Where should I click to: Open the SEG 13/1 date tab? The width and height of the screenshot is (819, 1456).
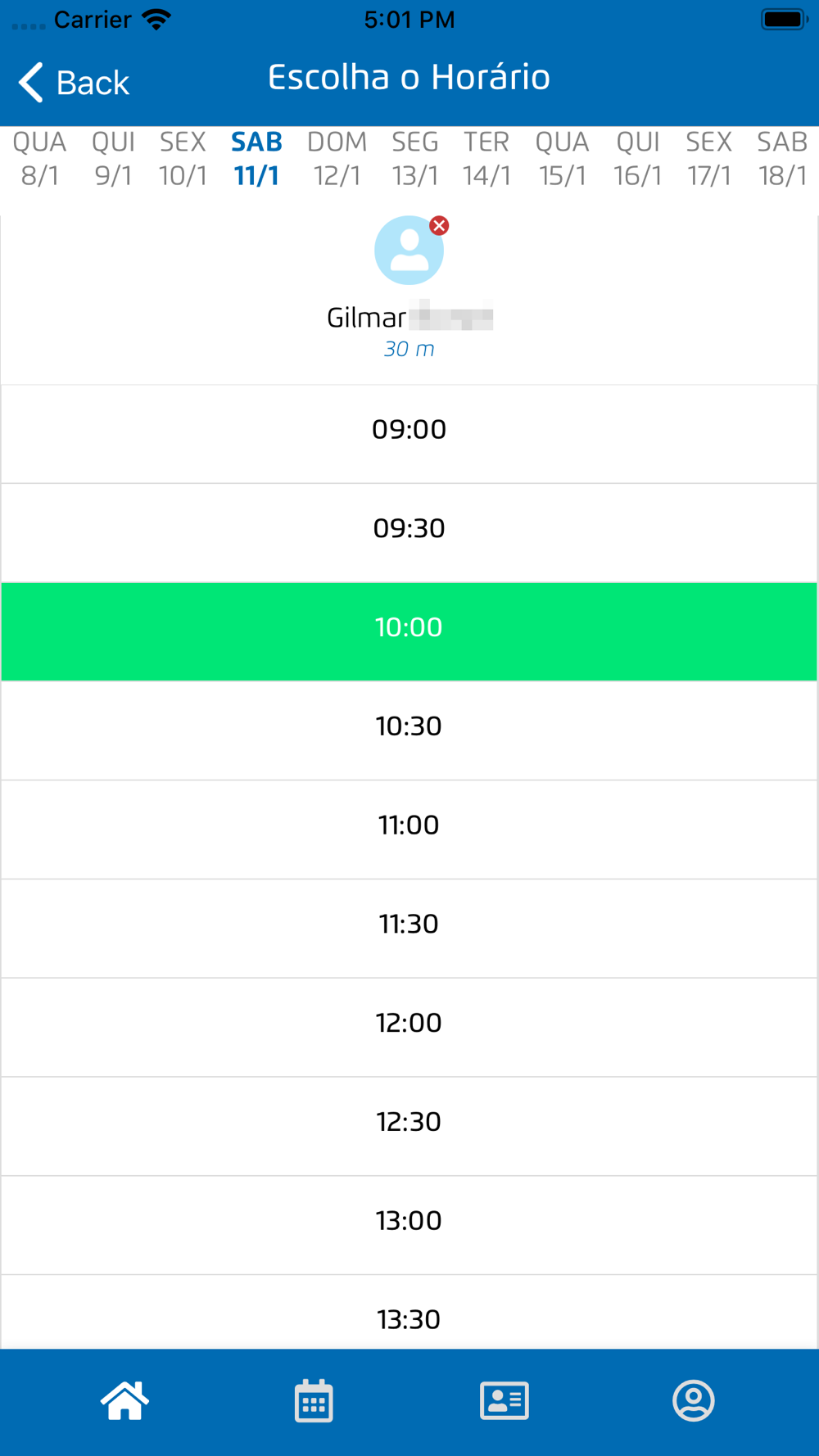coord(415,159)
